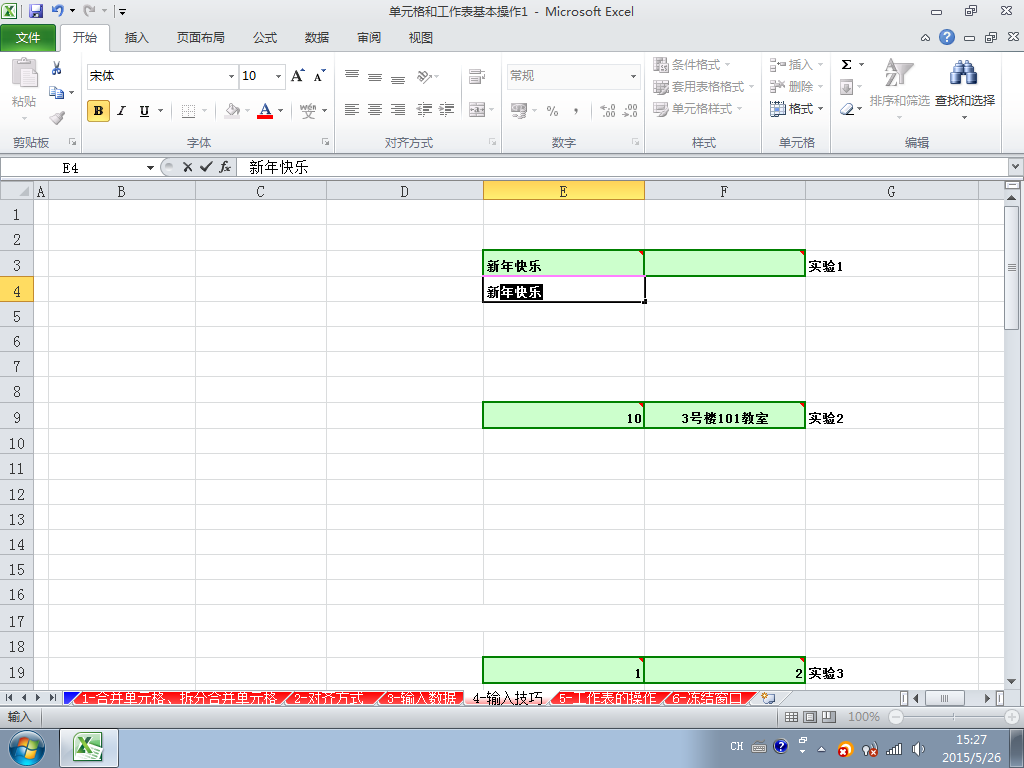The image size is (1024, 768).
Task: Click the zoom slider handle
Action: click(953, 717)
